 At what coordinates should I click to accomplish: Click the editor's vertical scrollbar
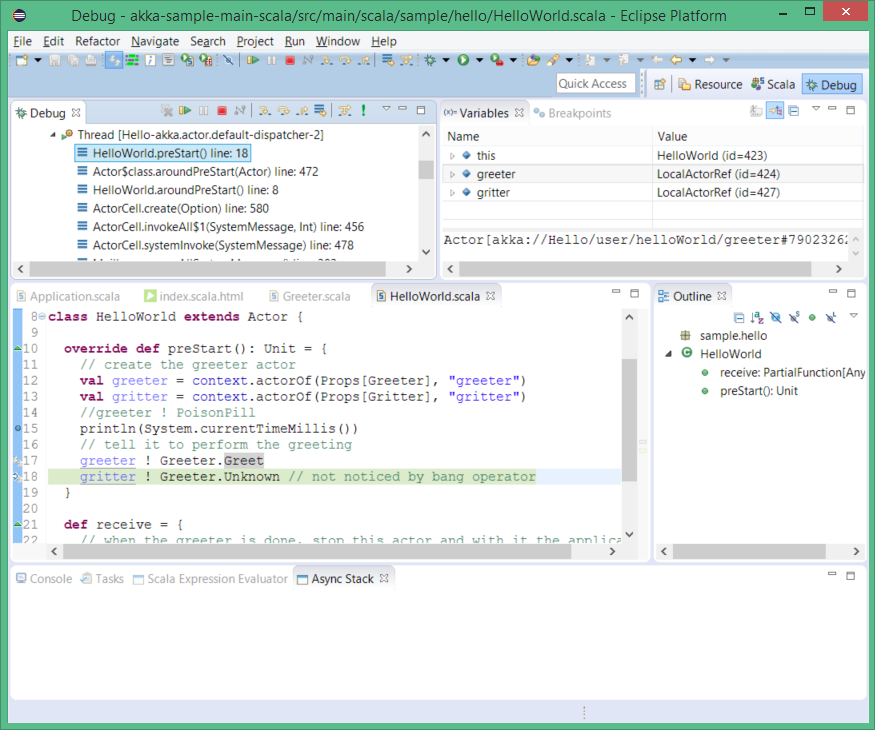click(628, 420)
